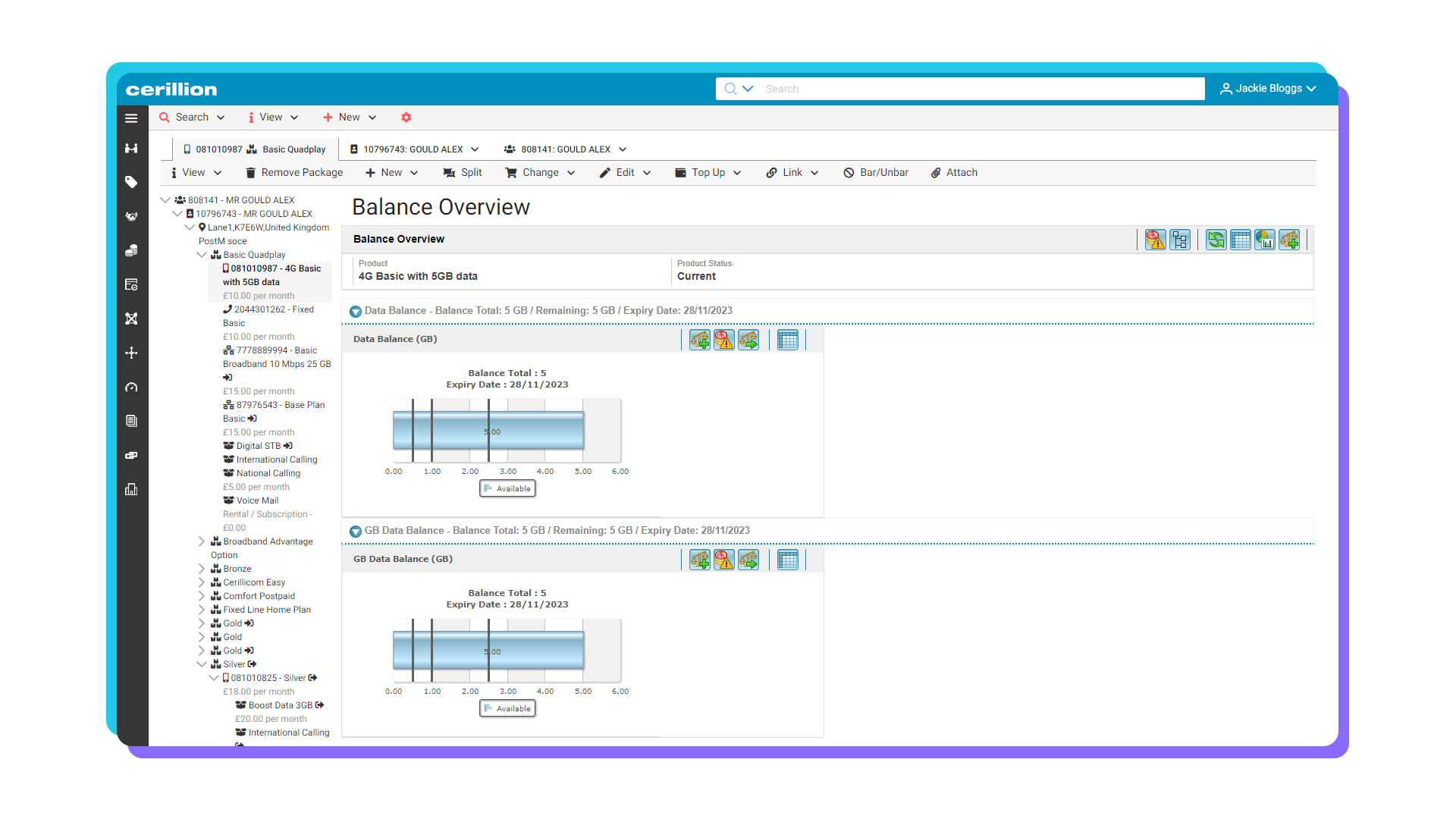Viewport: 1456px width, 819px height.
Task: Open the Top Up dropdown
Action: click(707, 172)
